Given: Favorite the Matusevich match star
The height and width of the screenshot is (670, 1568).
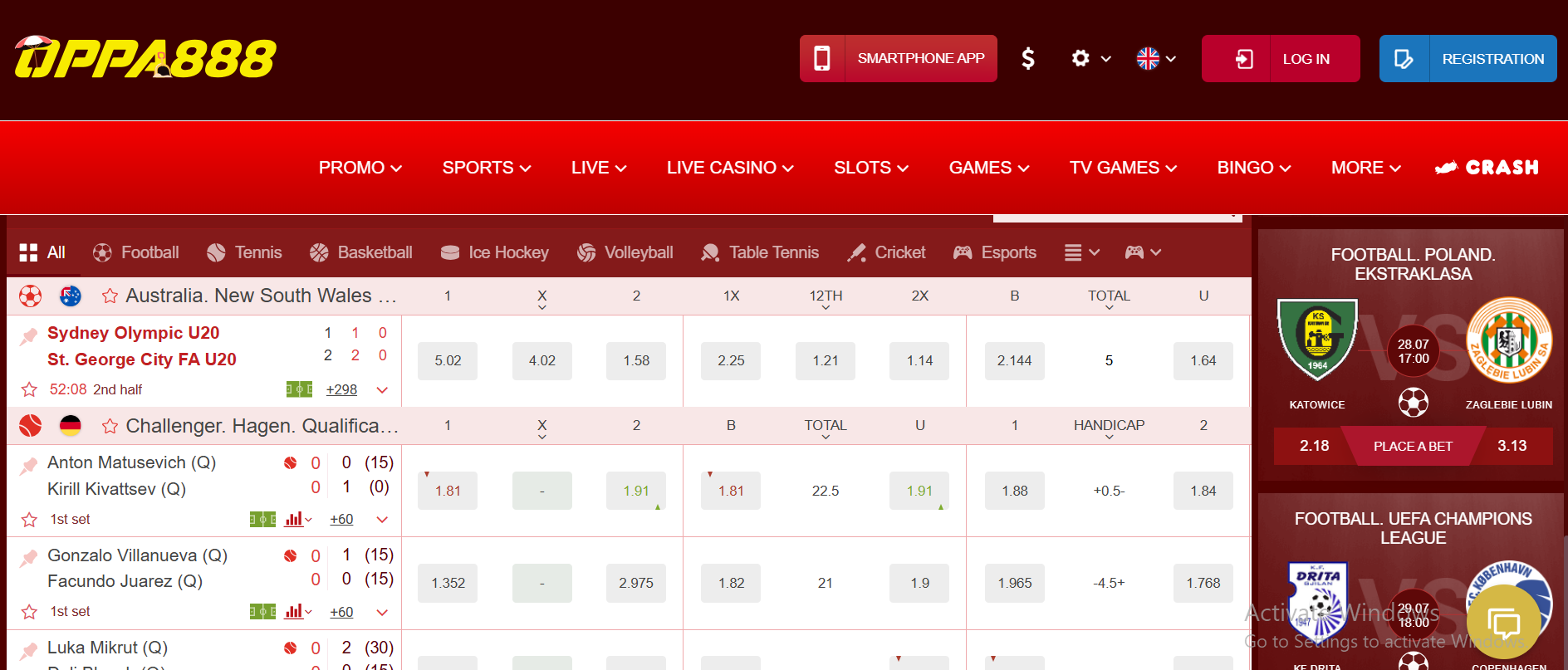Looking at the screenshot, I should pos(29,520).
